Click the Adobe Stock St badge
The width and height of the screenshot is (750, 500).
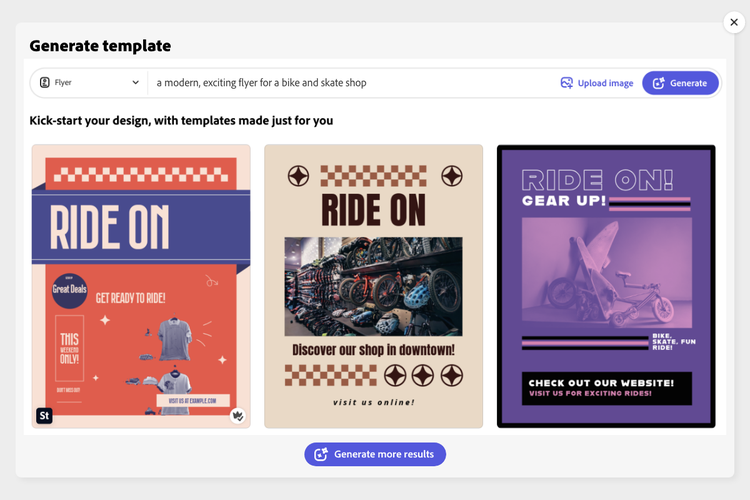pyautogui.click(x=44, y=415)
